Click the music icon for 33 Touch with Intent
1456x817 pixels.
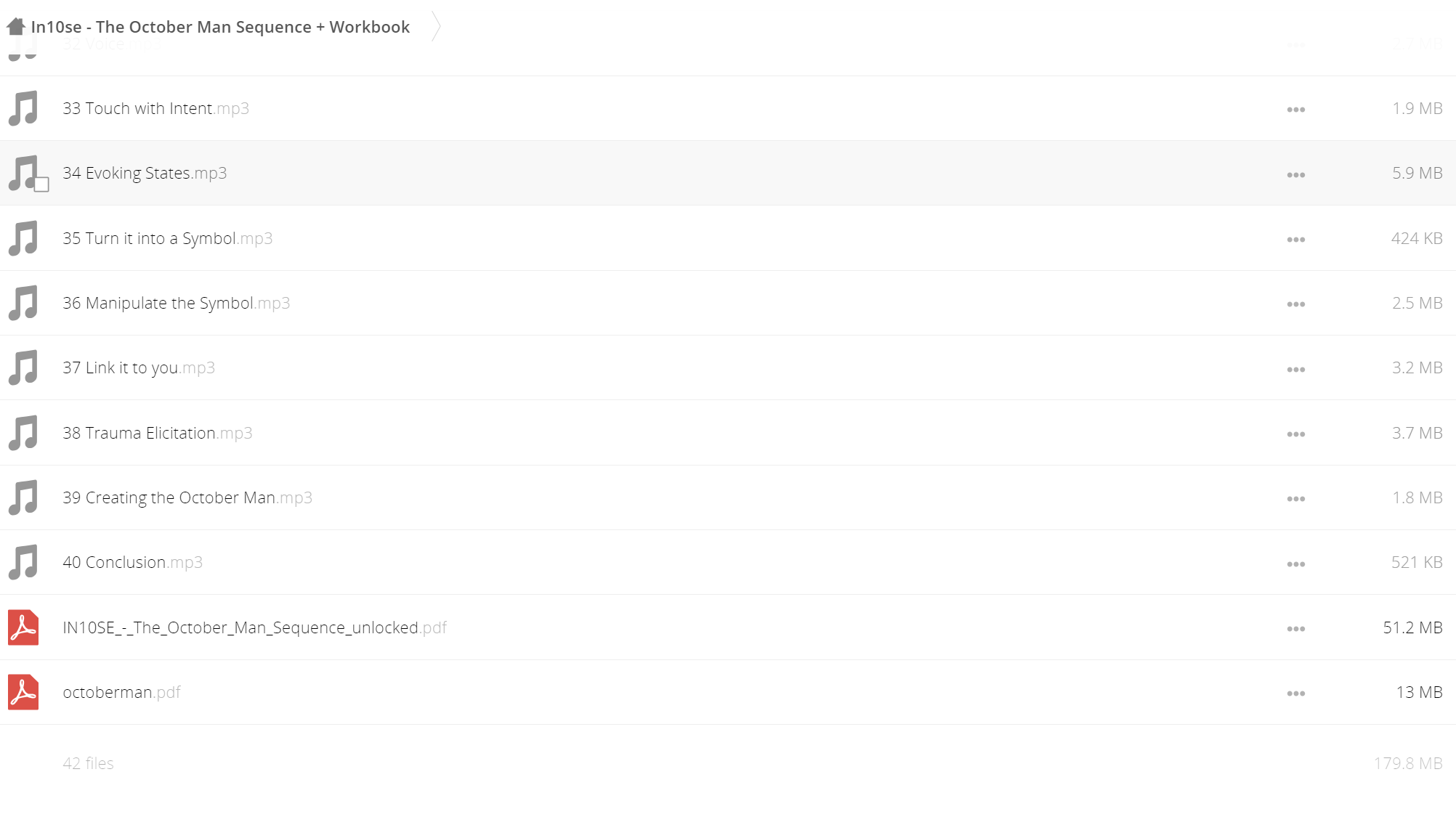(x=23, y=108)
